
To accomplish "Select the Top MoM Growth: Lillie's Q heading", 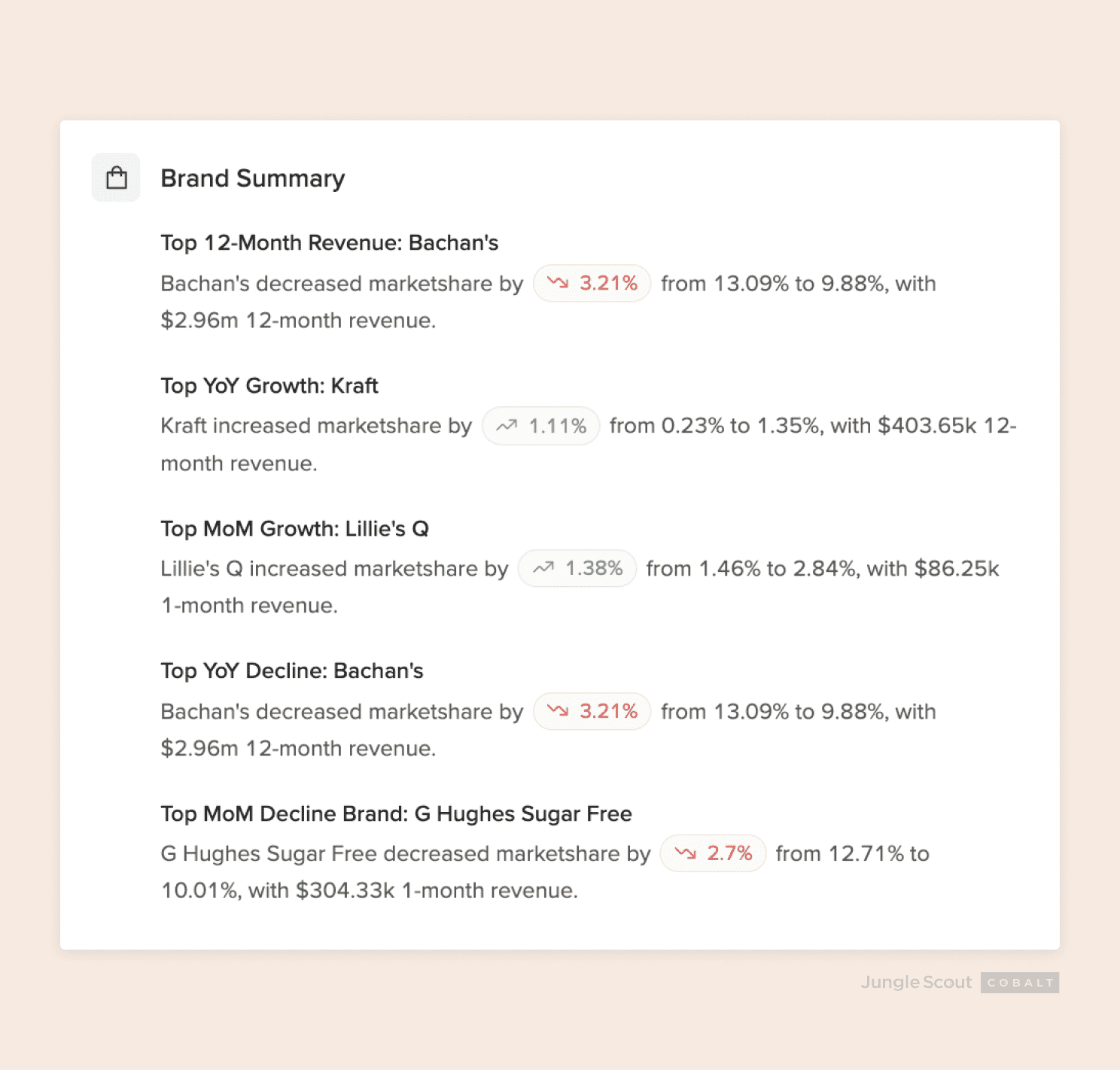I will click(294, 529).
